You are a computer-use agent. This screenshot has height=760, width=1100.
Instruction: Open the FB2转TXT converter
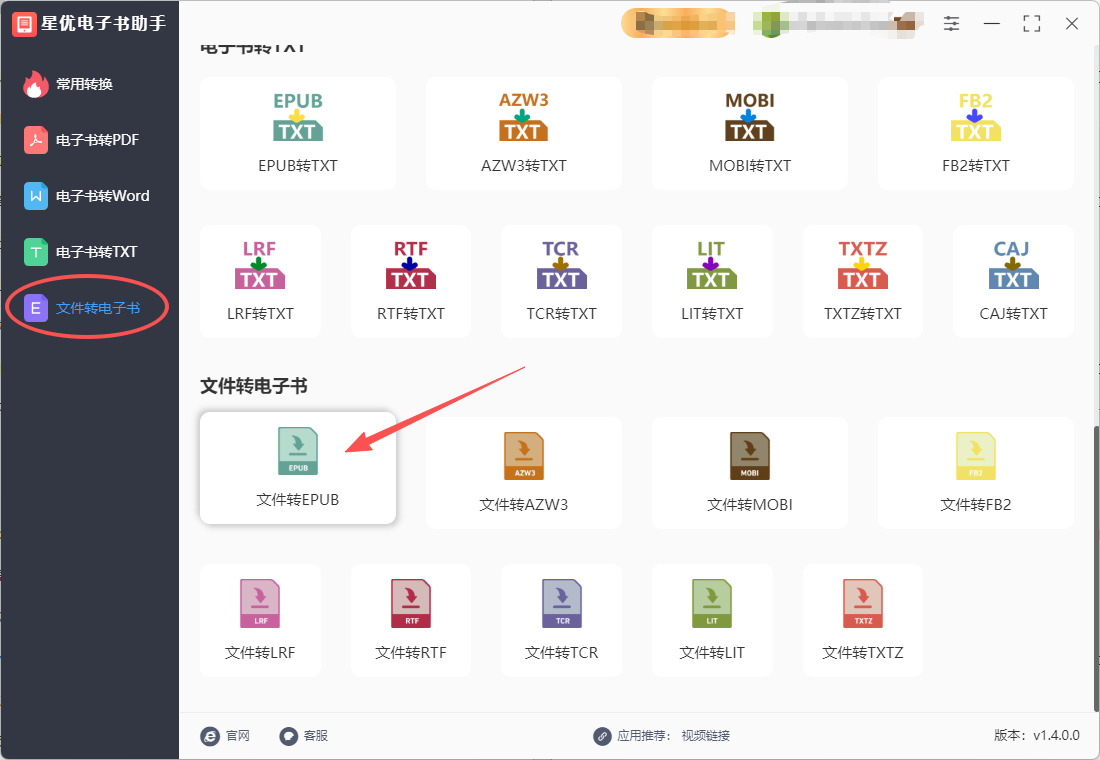point(975,133)
